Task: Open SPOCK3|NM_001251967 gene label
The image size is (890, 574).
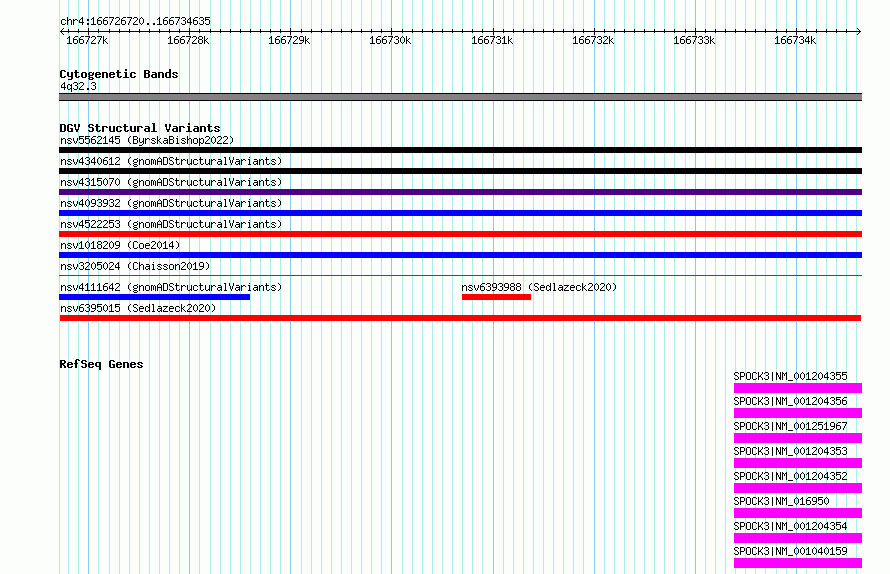Action: [791, 426]
